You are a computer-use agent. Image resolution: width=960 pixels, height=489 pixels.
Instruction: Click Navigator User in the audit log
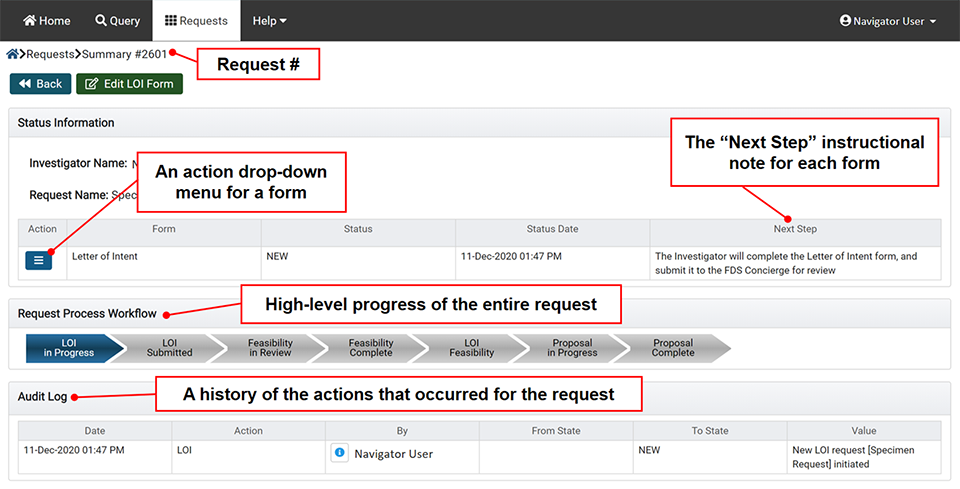point(394,454)
